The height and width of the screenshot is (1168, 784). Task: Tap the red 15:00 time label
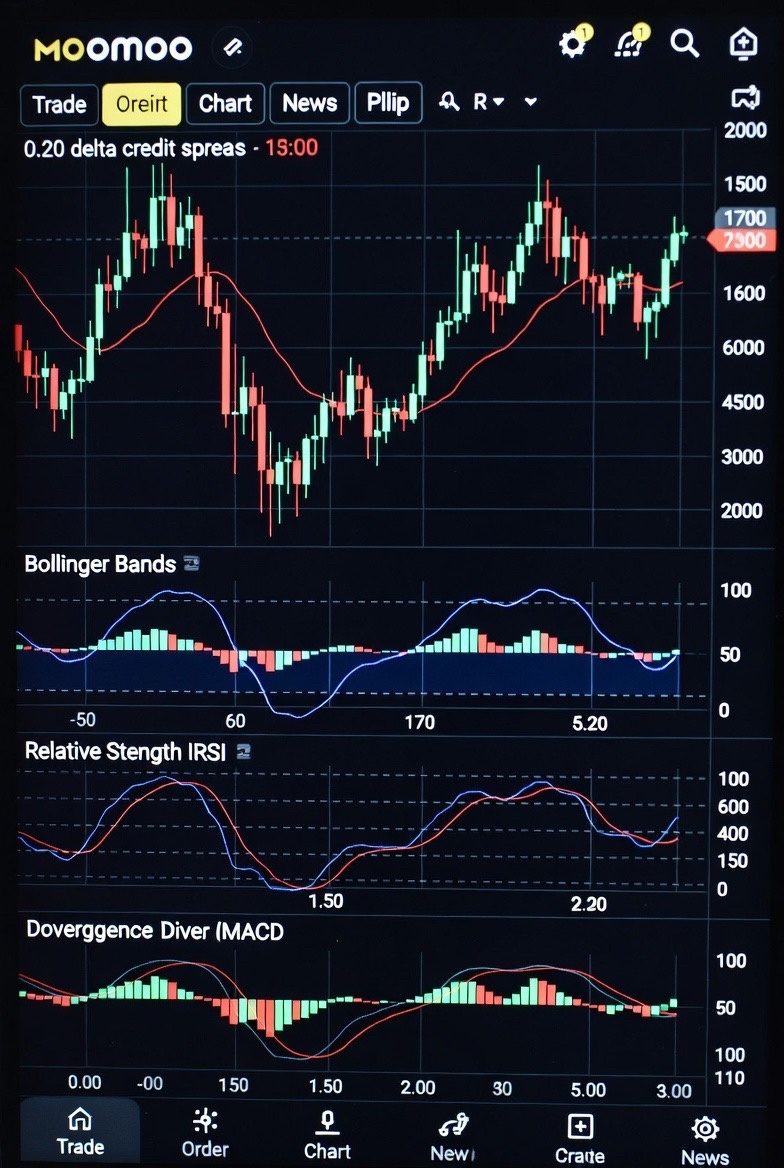[291, 147]
